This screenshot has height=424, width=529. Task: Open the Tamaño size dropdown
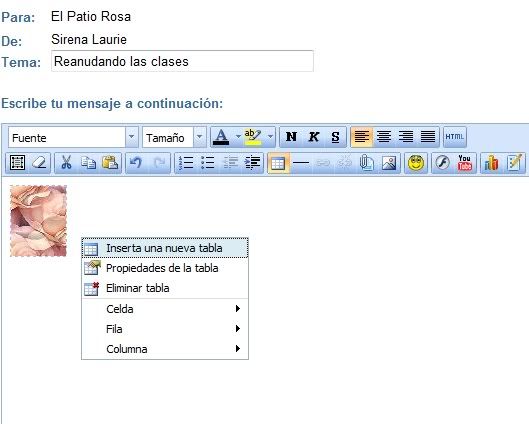coord(174,137)
